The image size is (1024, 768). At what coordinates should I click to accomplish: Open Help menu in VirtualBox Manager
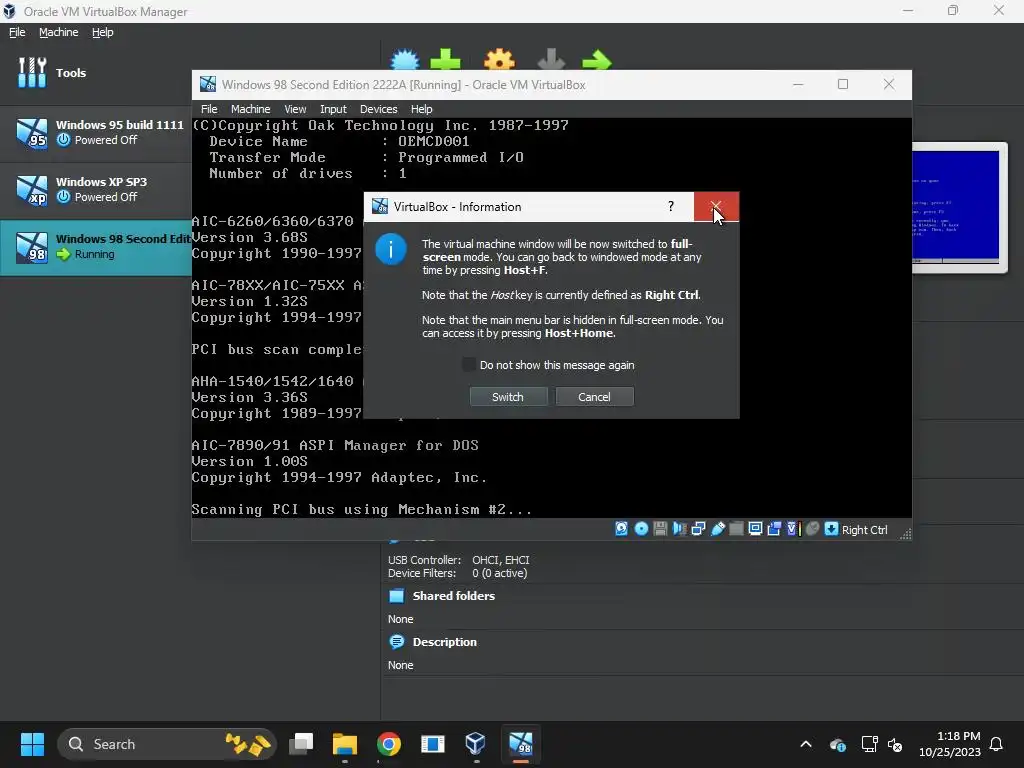(102, 32)
